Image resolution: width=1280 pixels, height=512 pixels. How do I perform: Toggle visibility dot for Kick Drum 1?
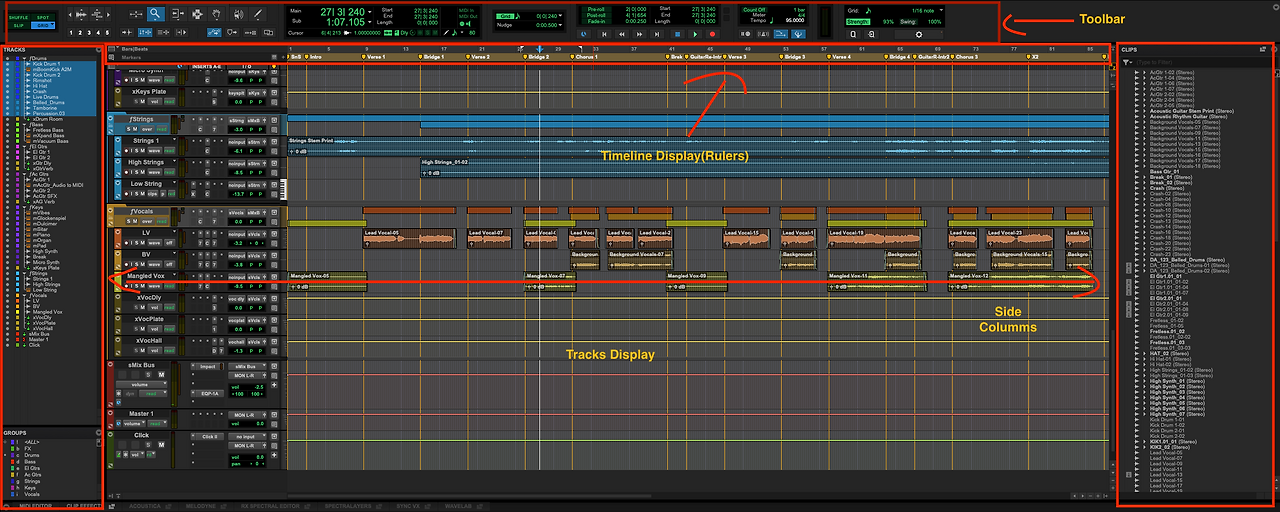tap(7, 64)
